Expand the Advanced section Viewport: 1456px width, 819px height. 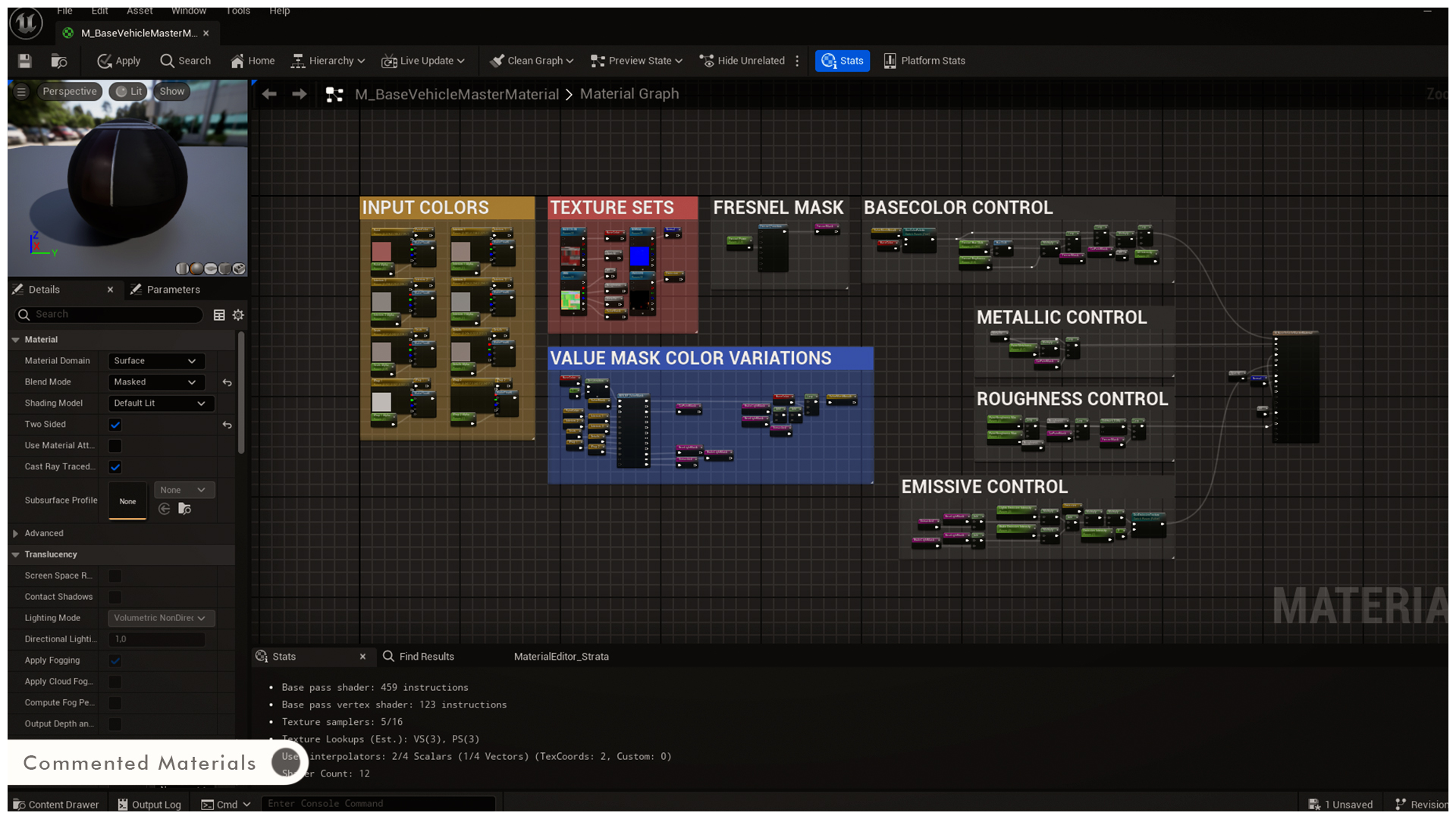tap(43, 533)
